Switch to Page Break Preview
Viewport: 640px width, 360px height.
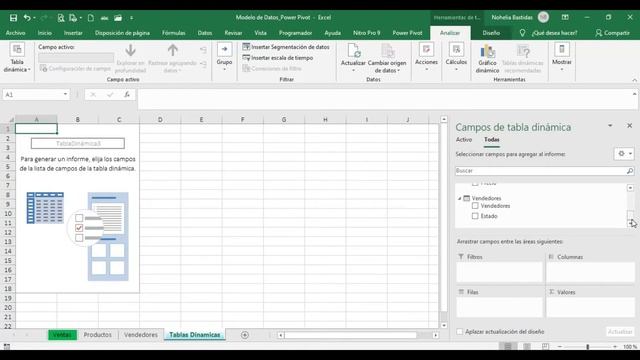tap(545, 347)
